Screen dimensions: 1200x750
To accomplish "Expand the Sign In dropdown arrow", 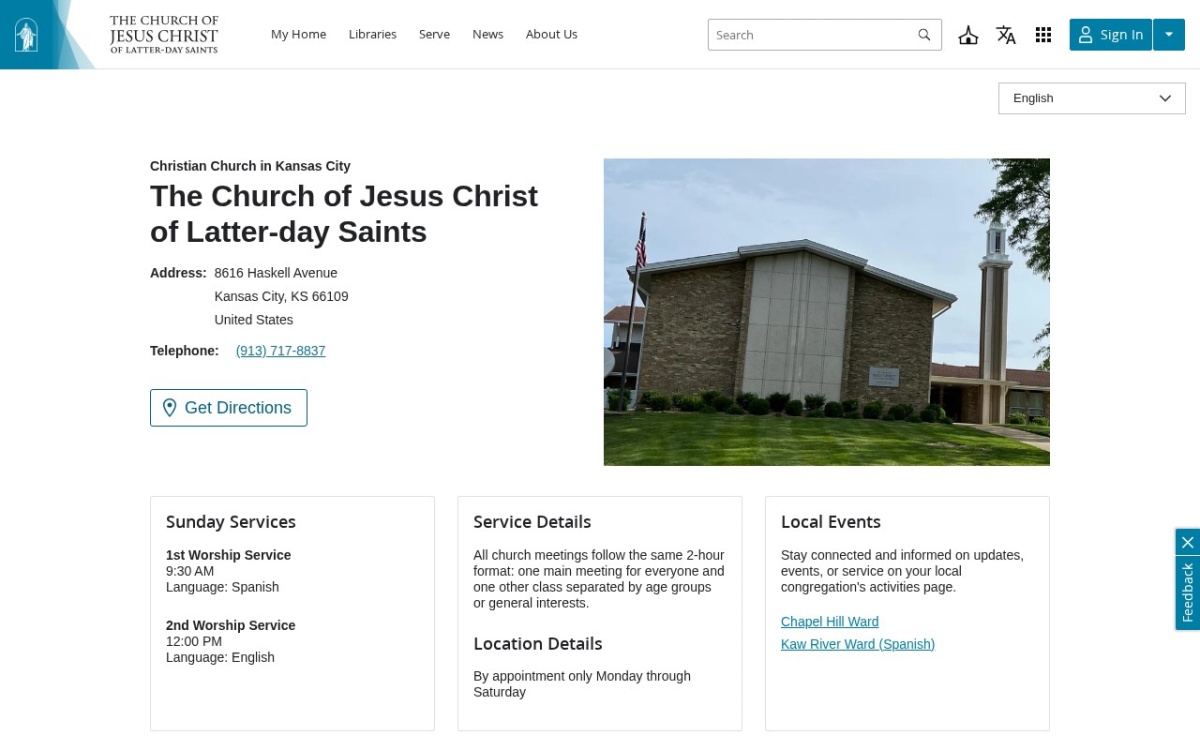I will [x=1169, y=35].
